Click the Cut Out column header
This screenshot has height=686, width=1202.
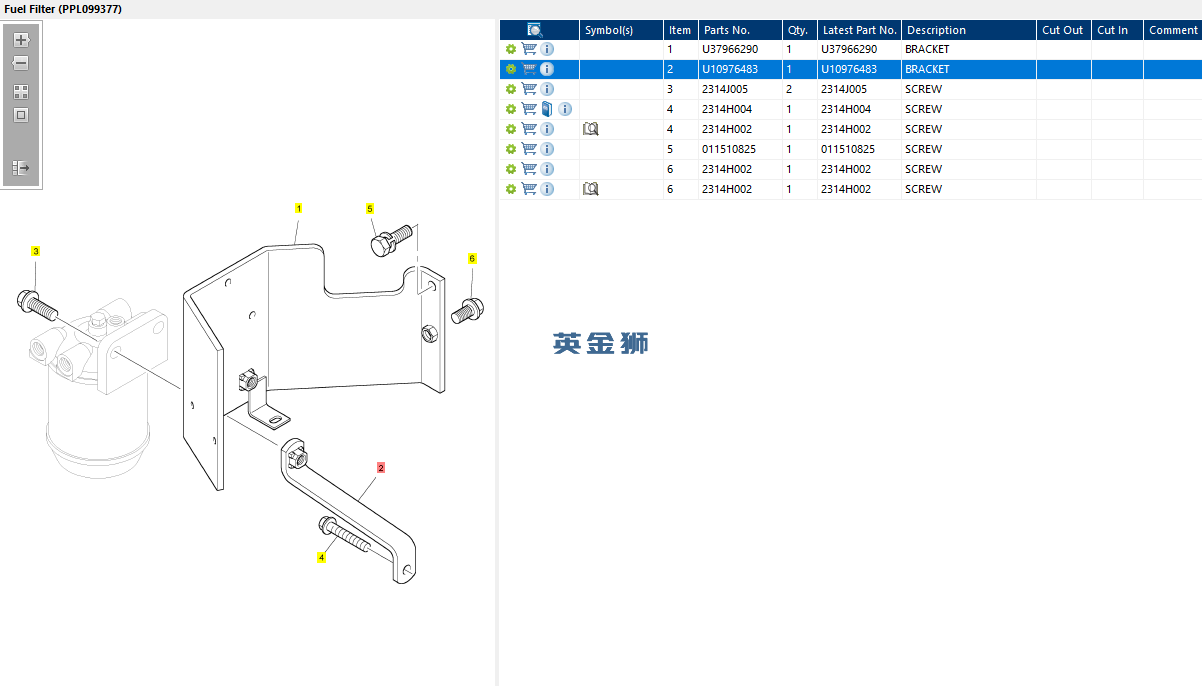click(x=1064, y=30)
